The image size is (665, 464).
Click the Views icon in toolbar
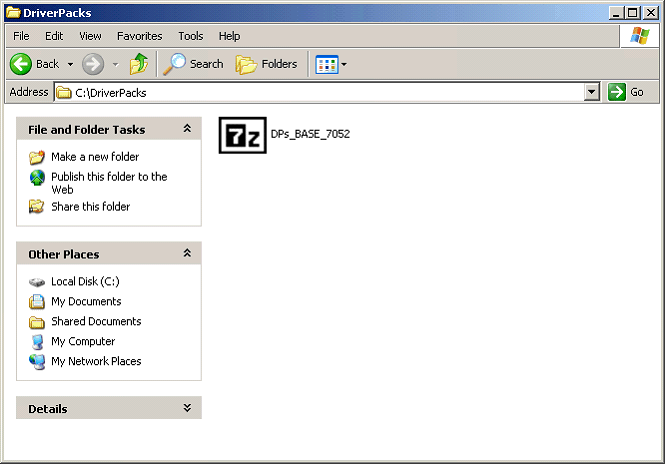pos(326,64)
